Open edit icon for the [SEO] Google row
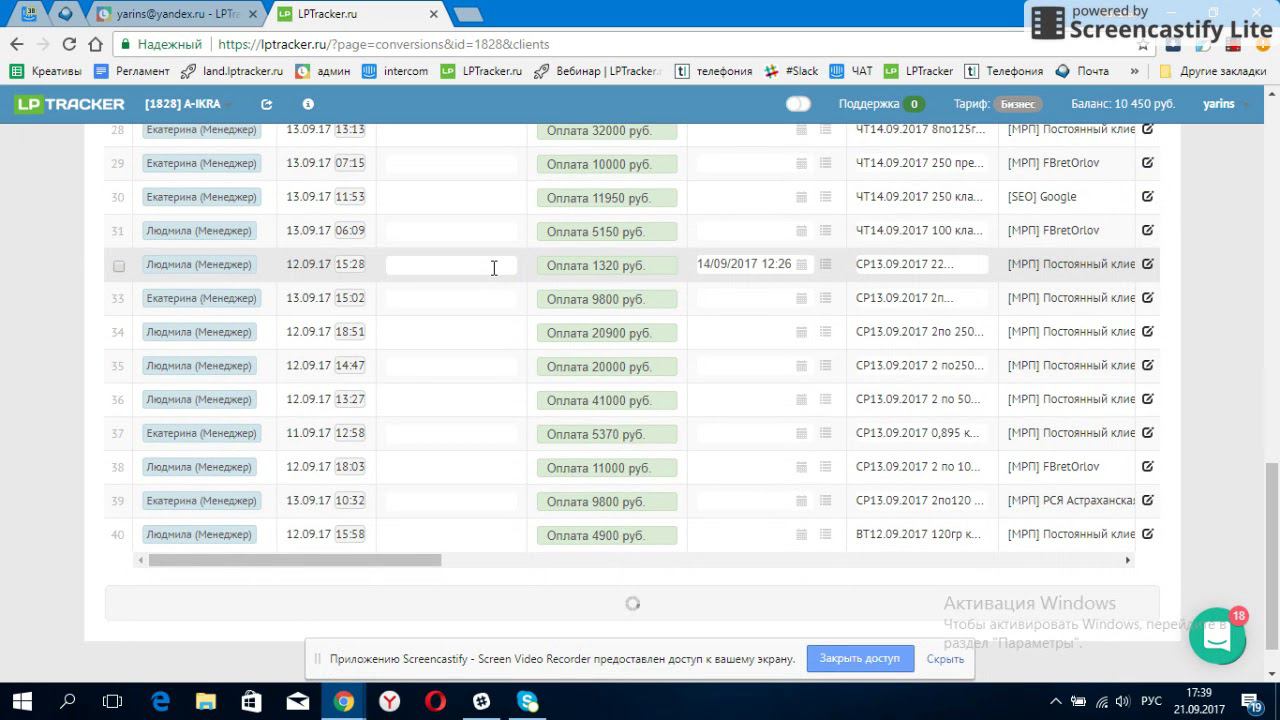1280x720 pixels. [1148, 197]
